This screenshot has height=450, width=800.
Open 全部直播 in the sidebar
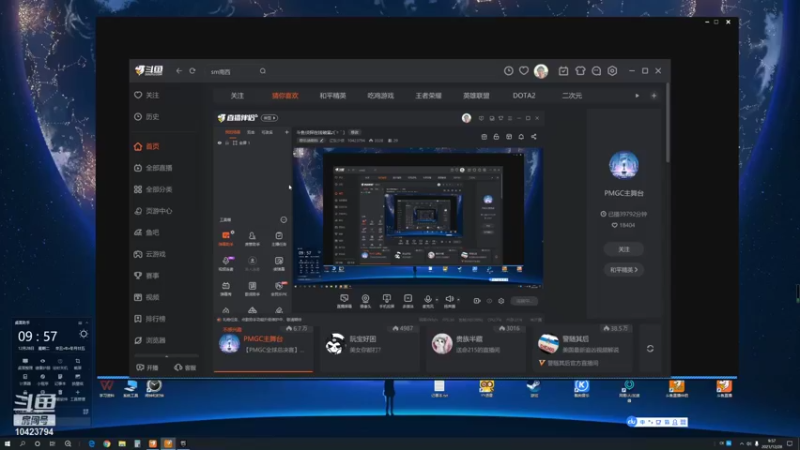tap(153, 168)
